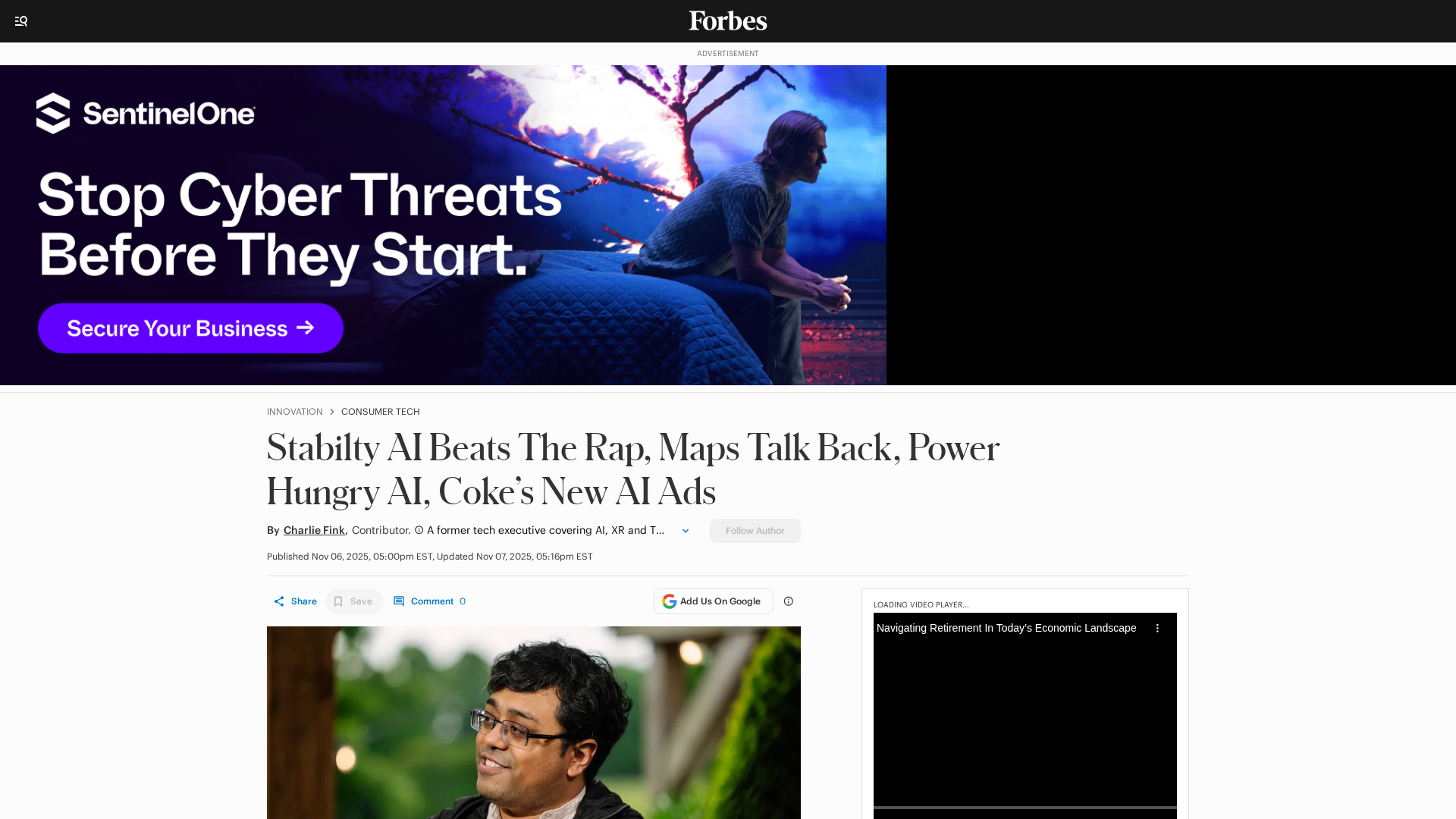The height and width of the screenshot is (819, 1456).
Task: Click the Forbes logo
Action: point(728,20)
